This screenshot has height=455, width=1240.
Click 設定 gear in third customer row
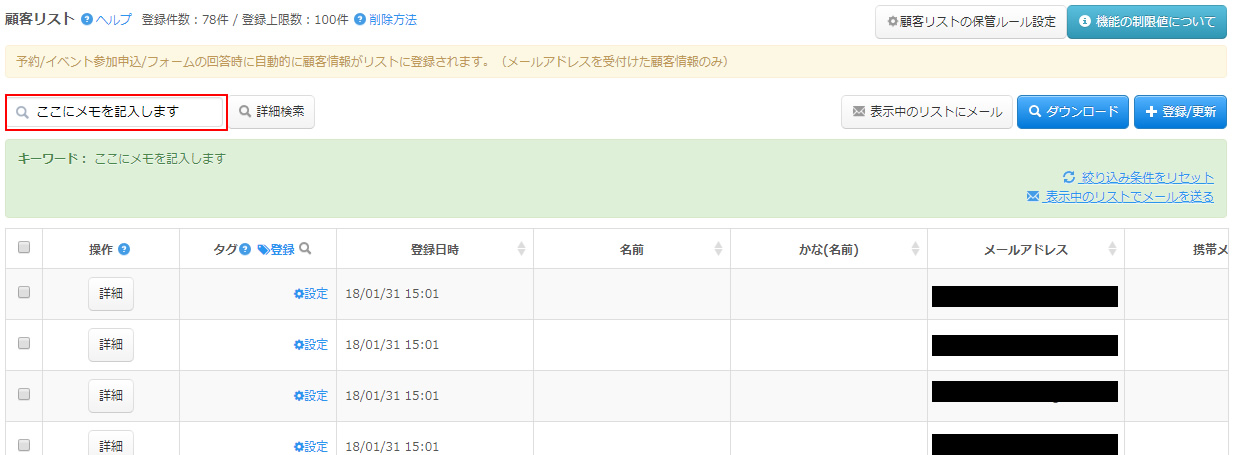(299, 395)
